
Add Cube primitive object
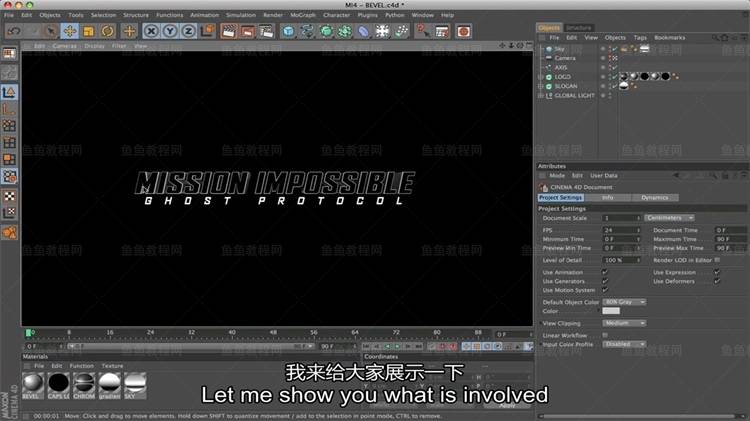(288, 32)
